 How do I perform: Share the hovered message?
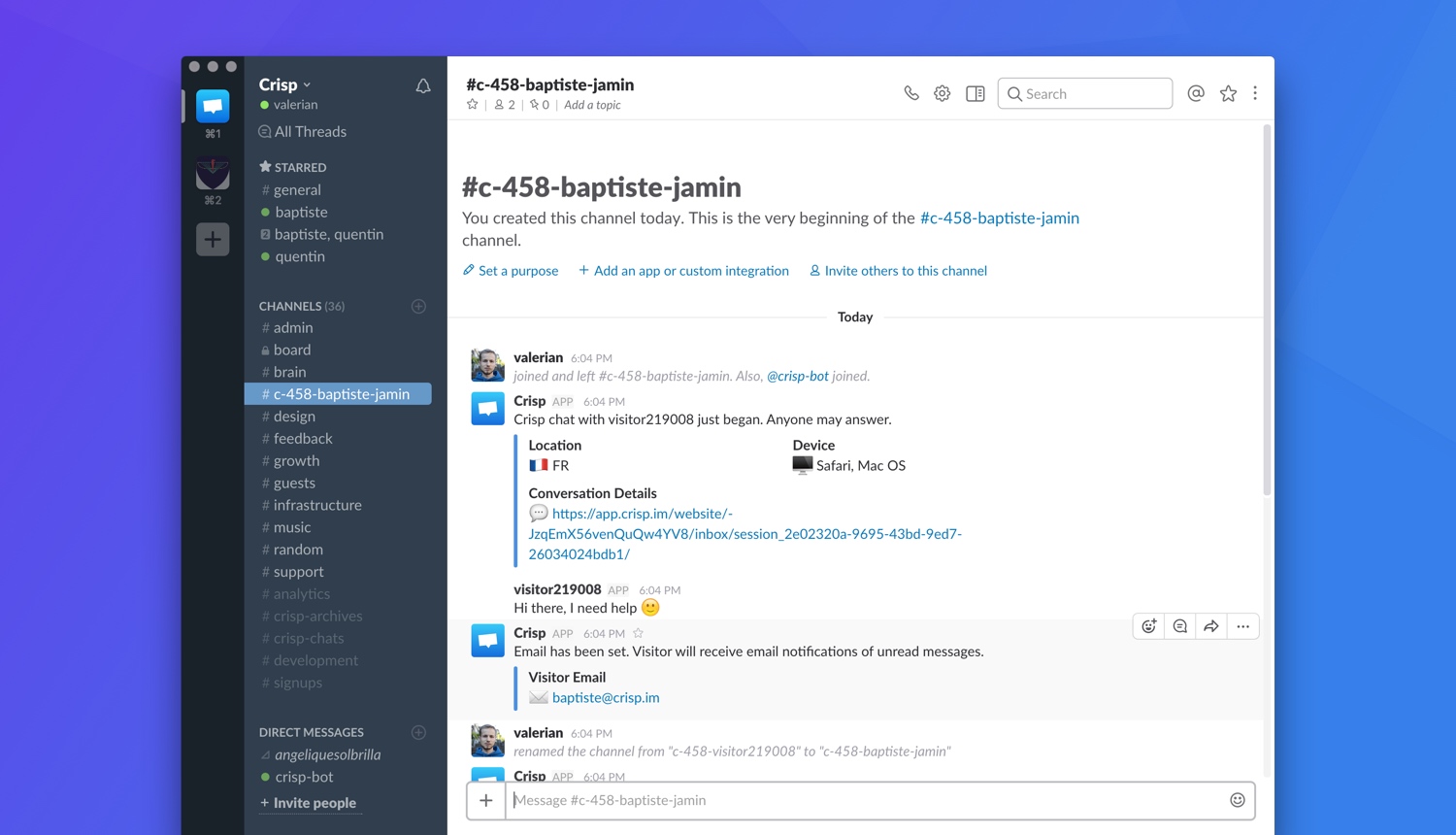point(1211,626)
